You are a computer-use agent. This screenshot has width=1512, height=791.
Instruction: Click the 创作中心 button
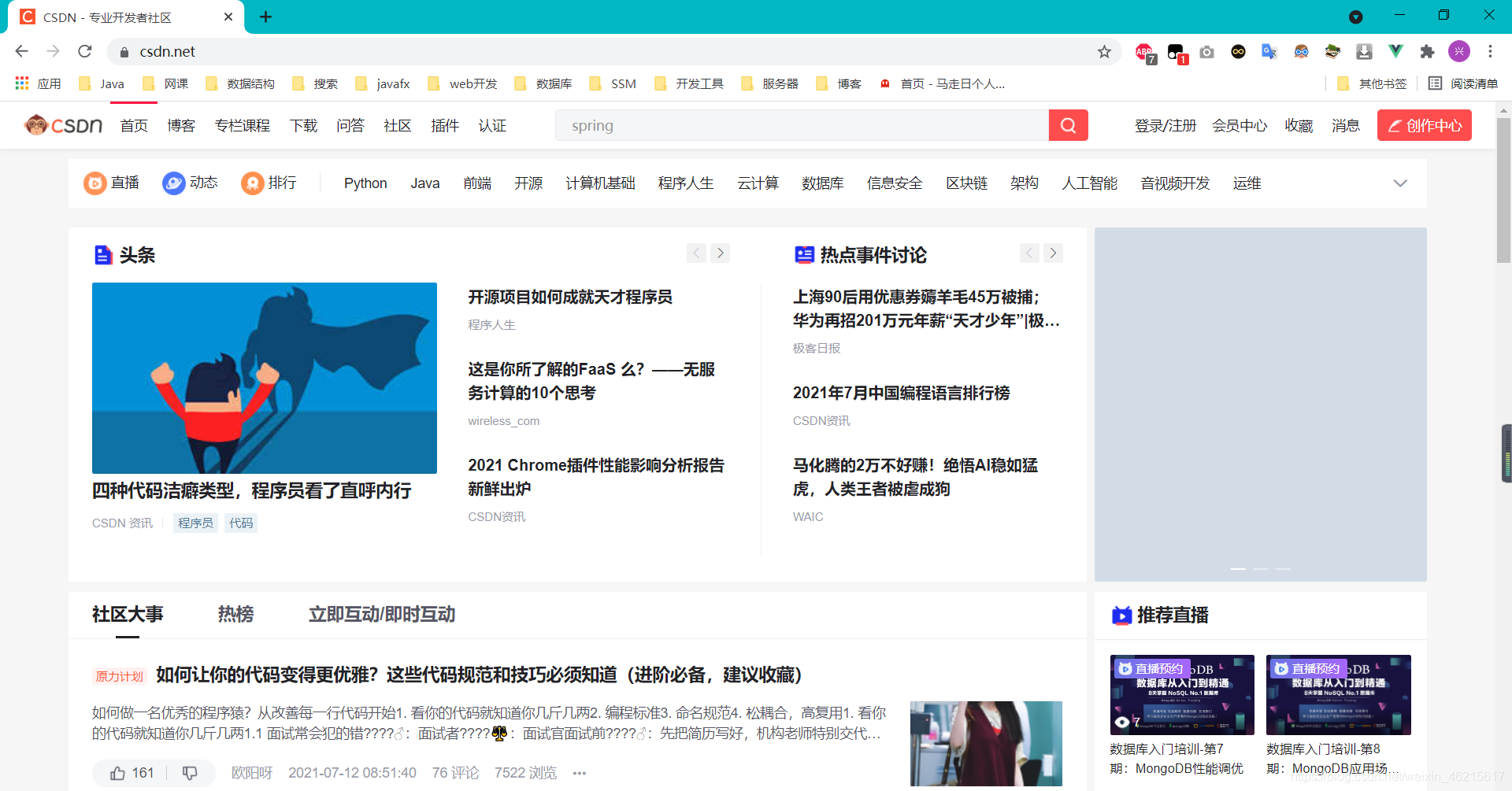point(1424,125)
